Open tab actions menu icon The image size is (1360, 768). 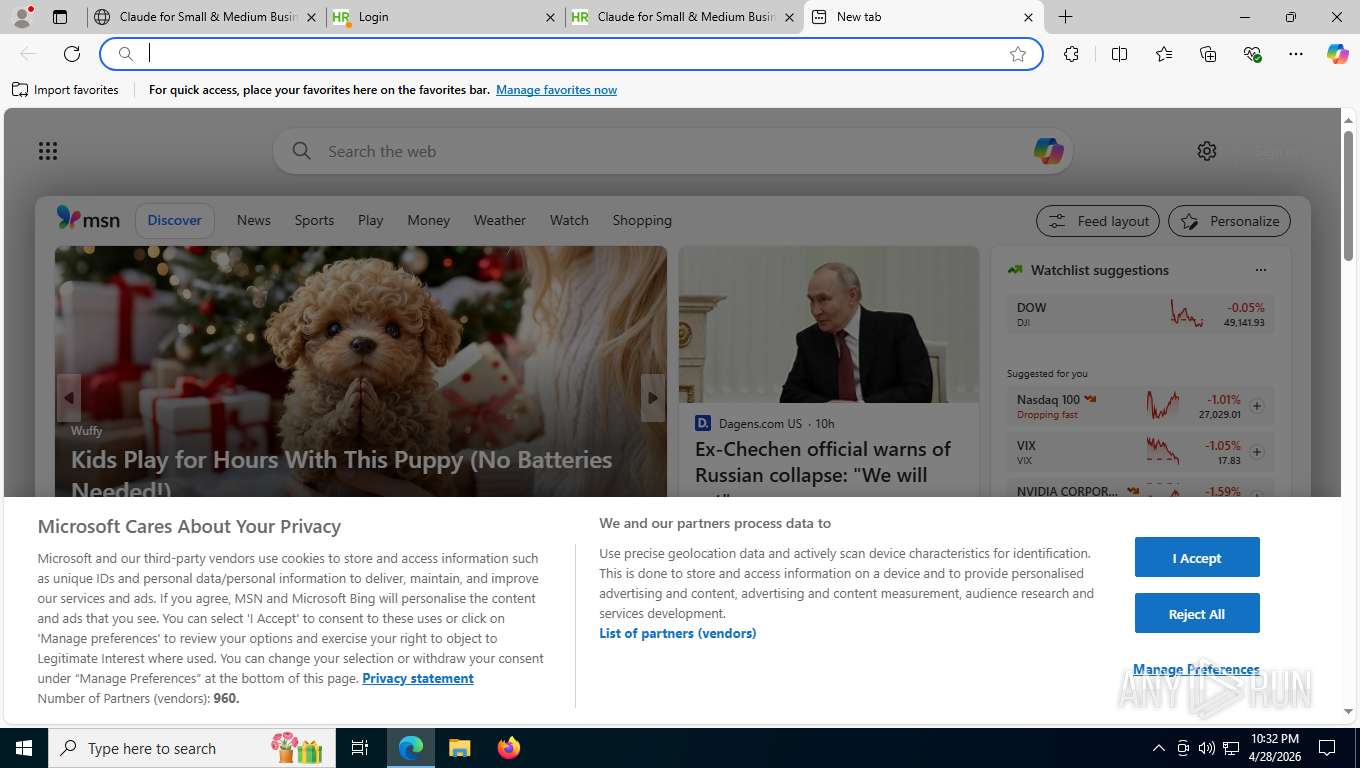point(60,17)
